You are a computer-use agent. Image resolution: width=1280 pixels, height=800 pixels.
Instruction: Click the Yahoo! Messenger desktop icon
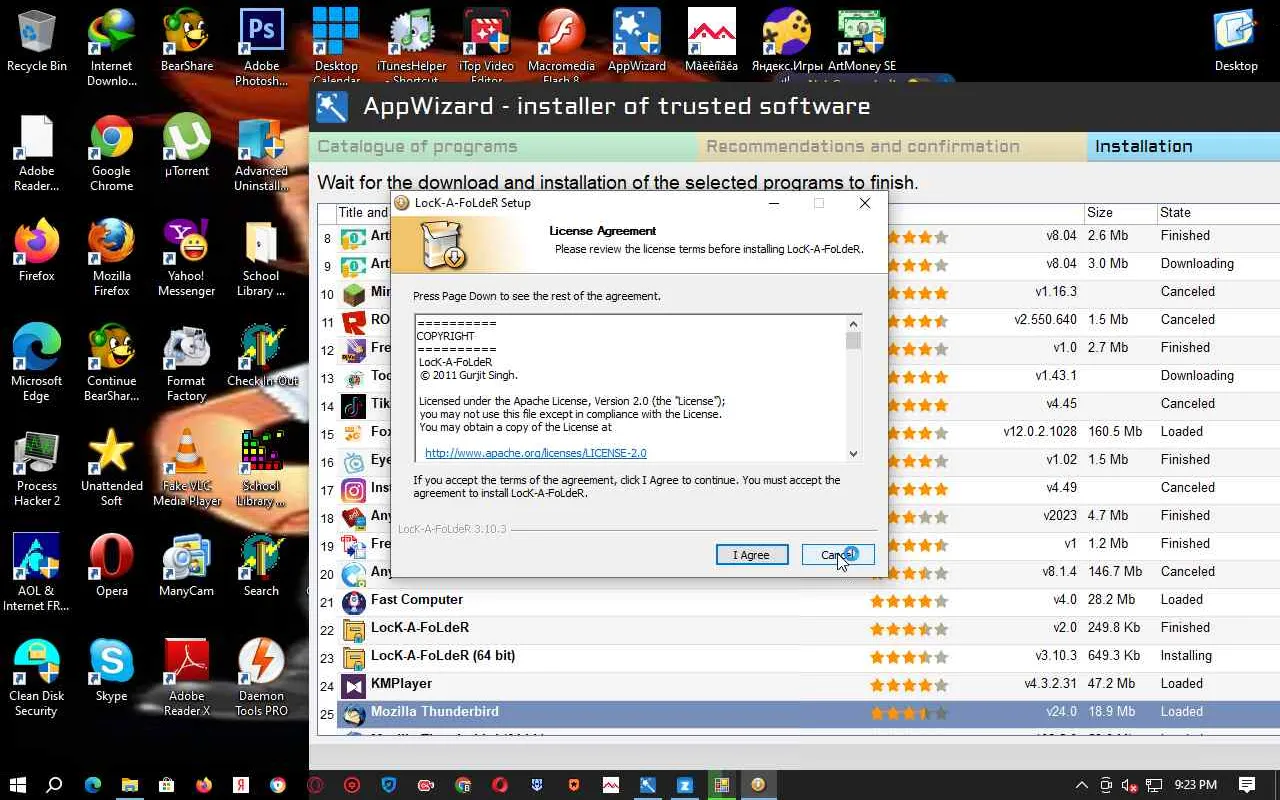(187, 258)
